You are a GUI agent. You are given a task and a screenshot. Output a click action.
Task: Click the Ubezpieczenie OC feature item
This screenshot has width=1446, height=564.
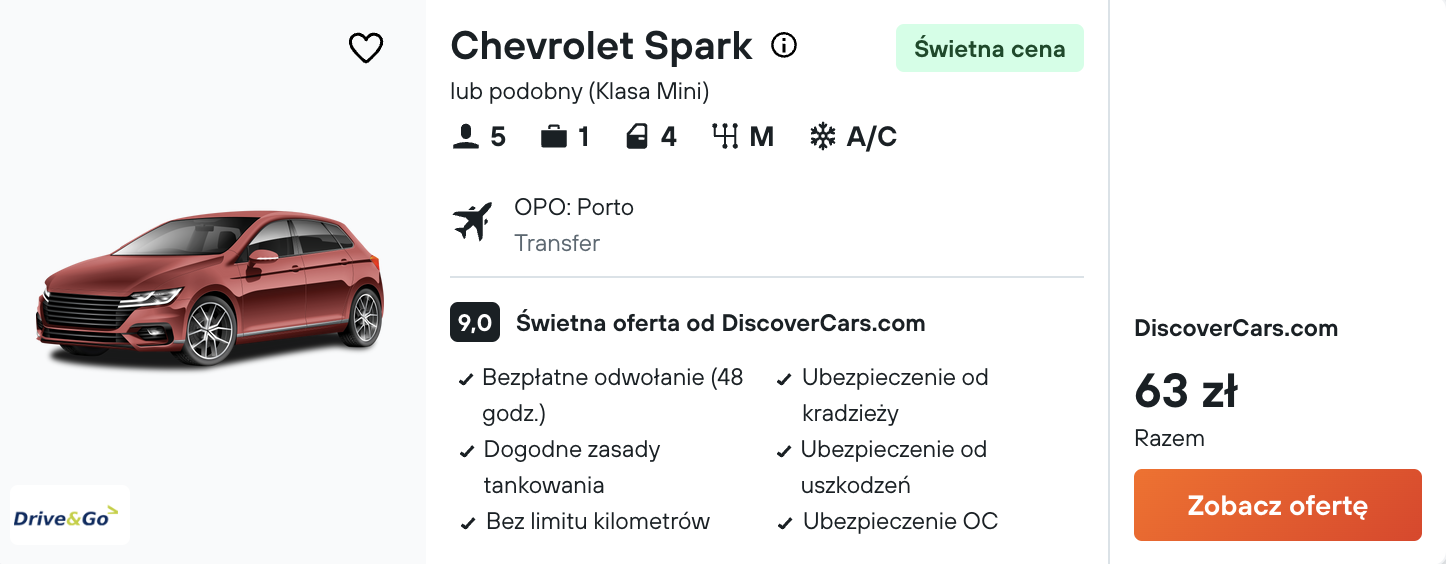click(x=888, y=521)
